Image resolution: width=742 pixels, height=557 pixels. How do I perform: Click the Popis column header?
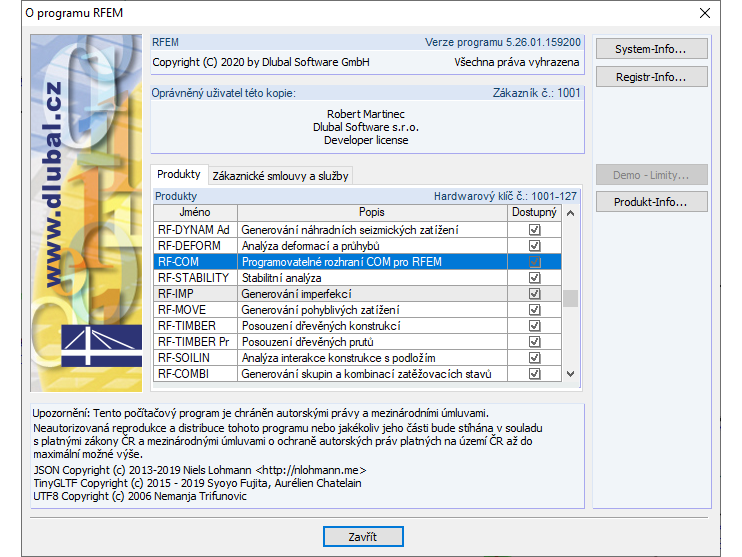click(372, 212)
